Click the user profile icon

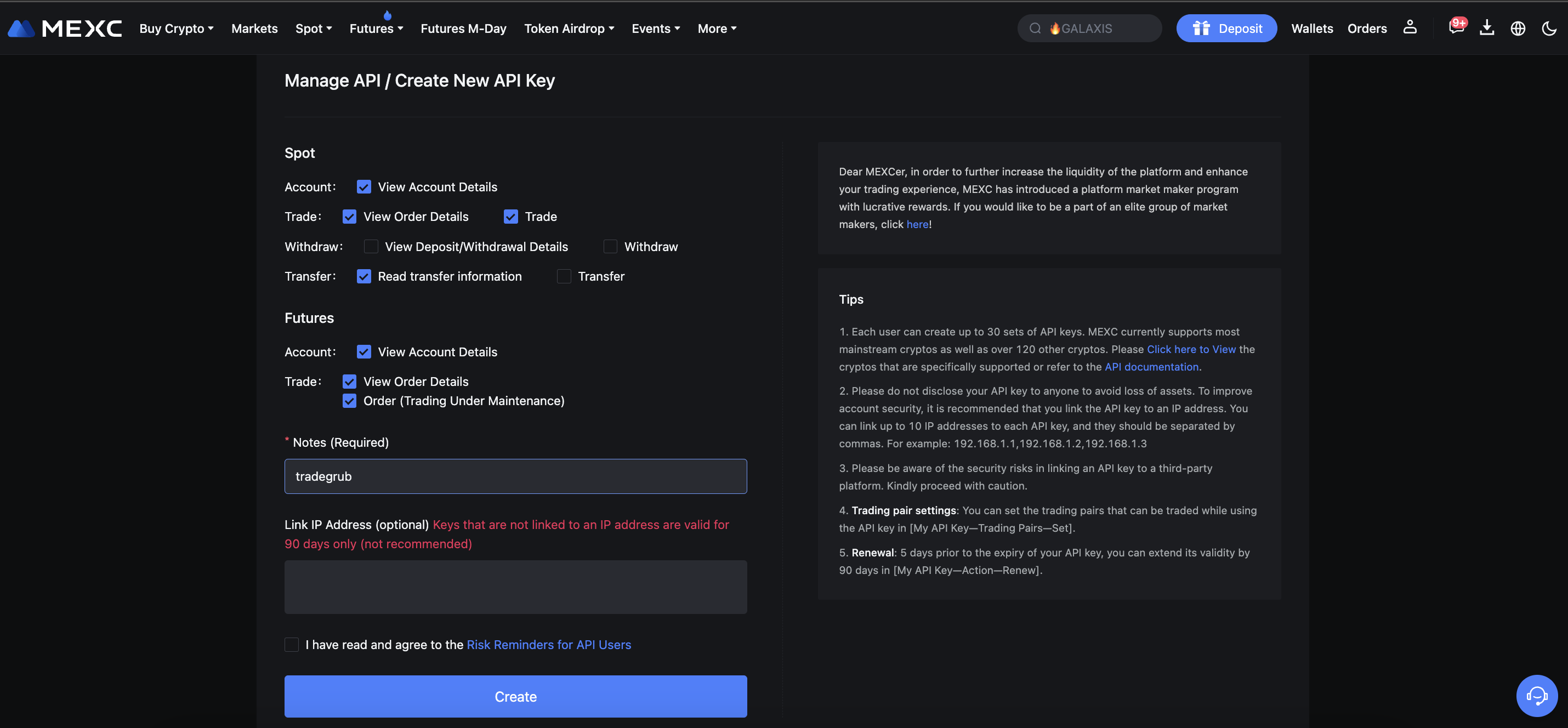click(1410, 27)
